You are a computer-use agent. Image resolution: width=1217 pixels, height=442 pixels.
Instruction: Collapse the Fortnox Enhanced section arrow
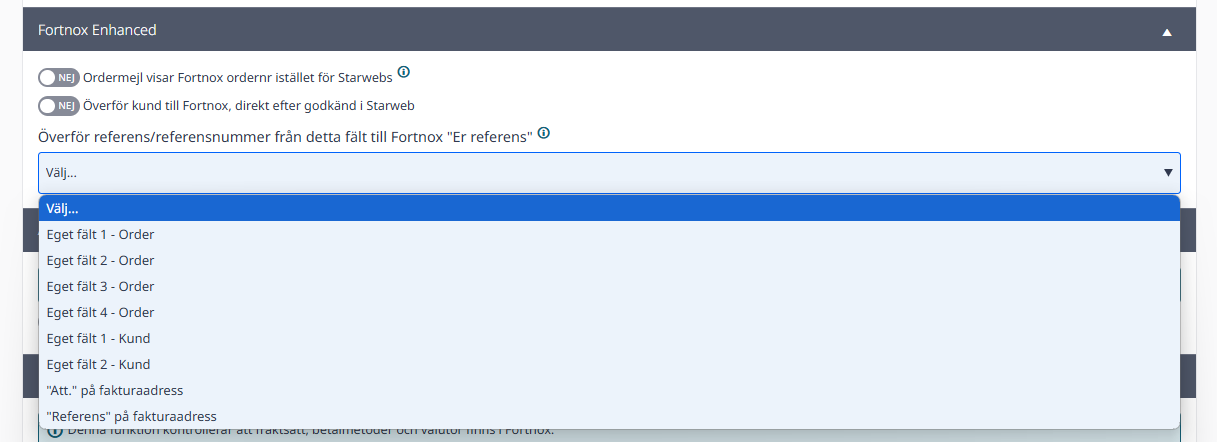click(x=1166, y=32)
